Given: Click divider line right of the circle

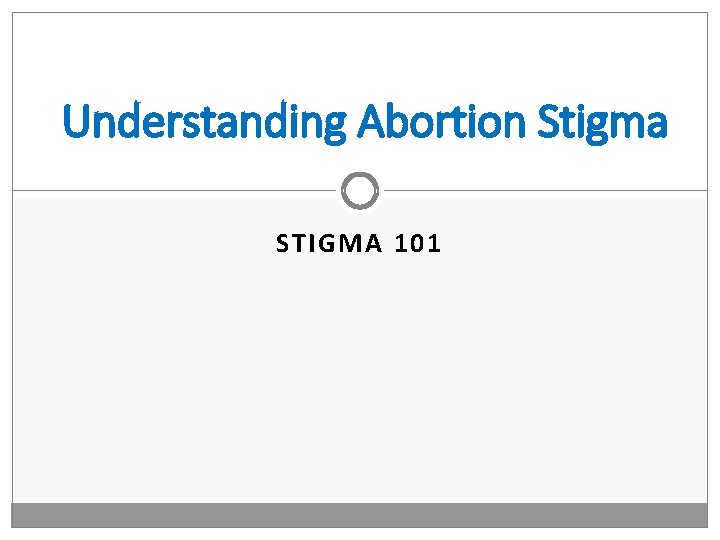Looking at the screenshot, I should pyautogui.click(x=546, y=190).
